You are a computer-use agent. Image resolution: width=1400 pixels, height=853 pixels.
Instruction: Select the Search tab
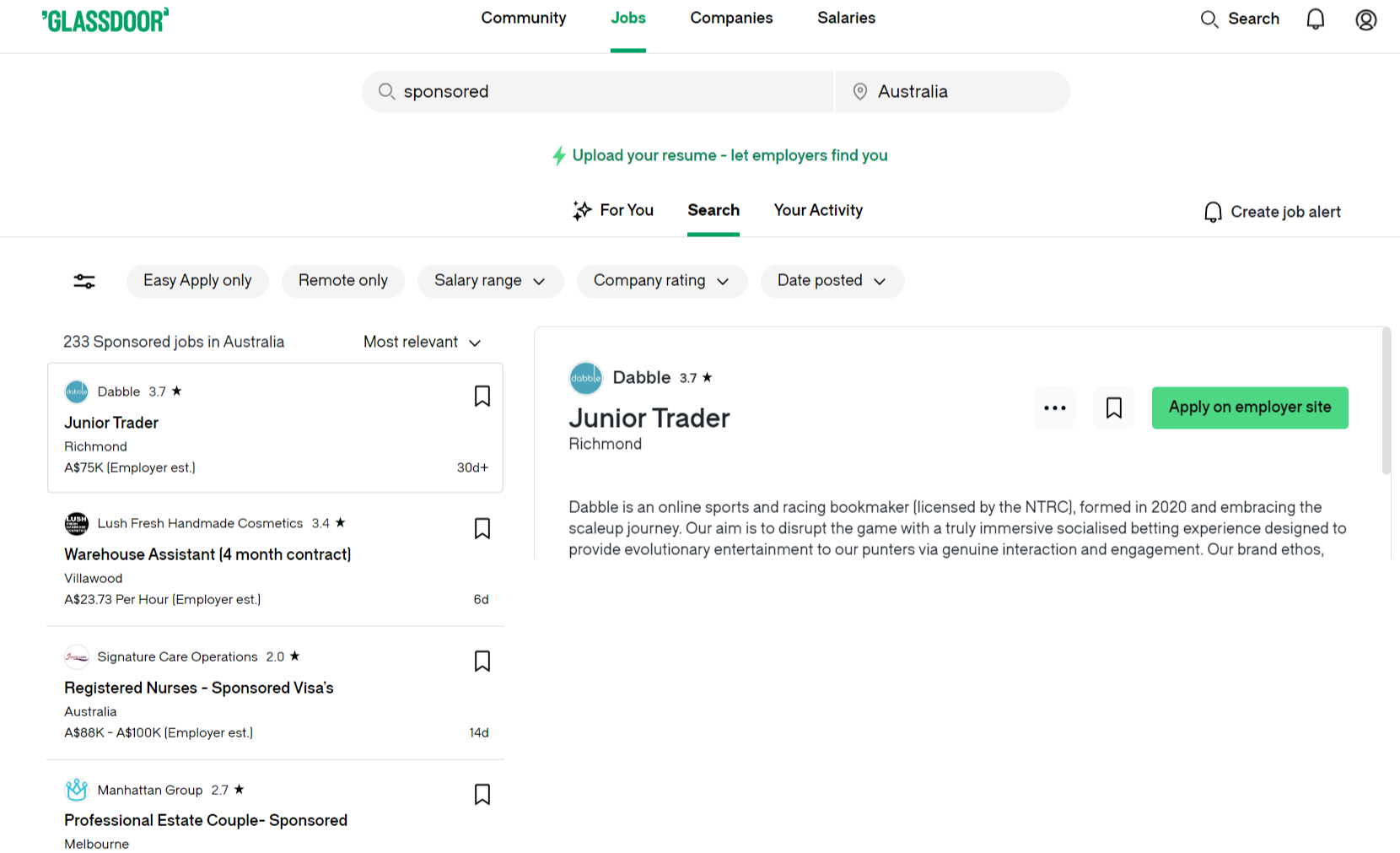point(713,210)
